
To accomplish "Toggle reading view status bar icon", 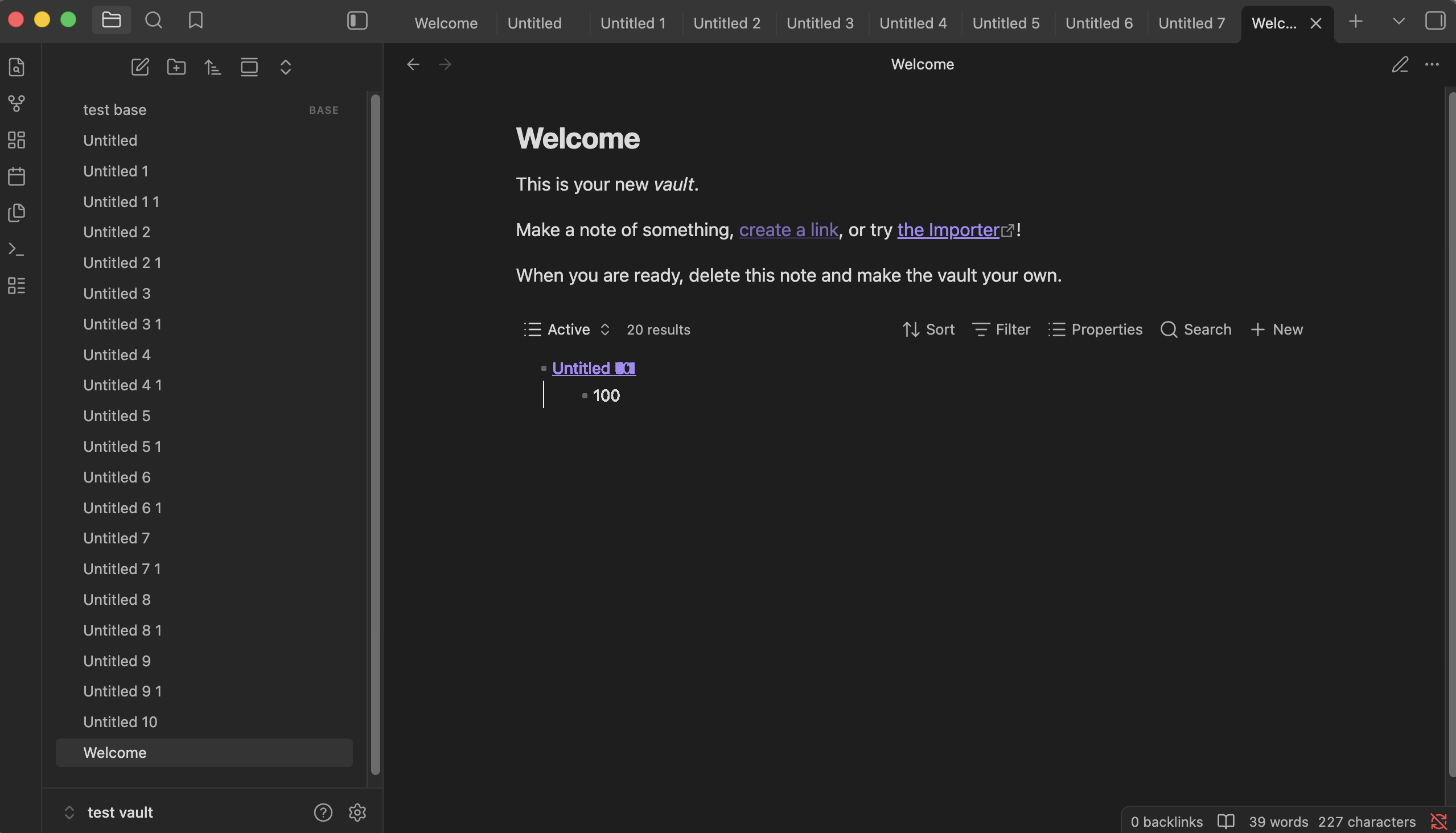I will [1226, 822].
